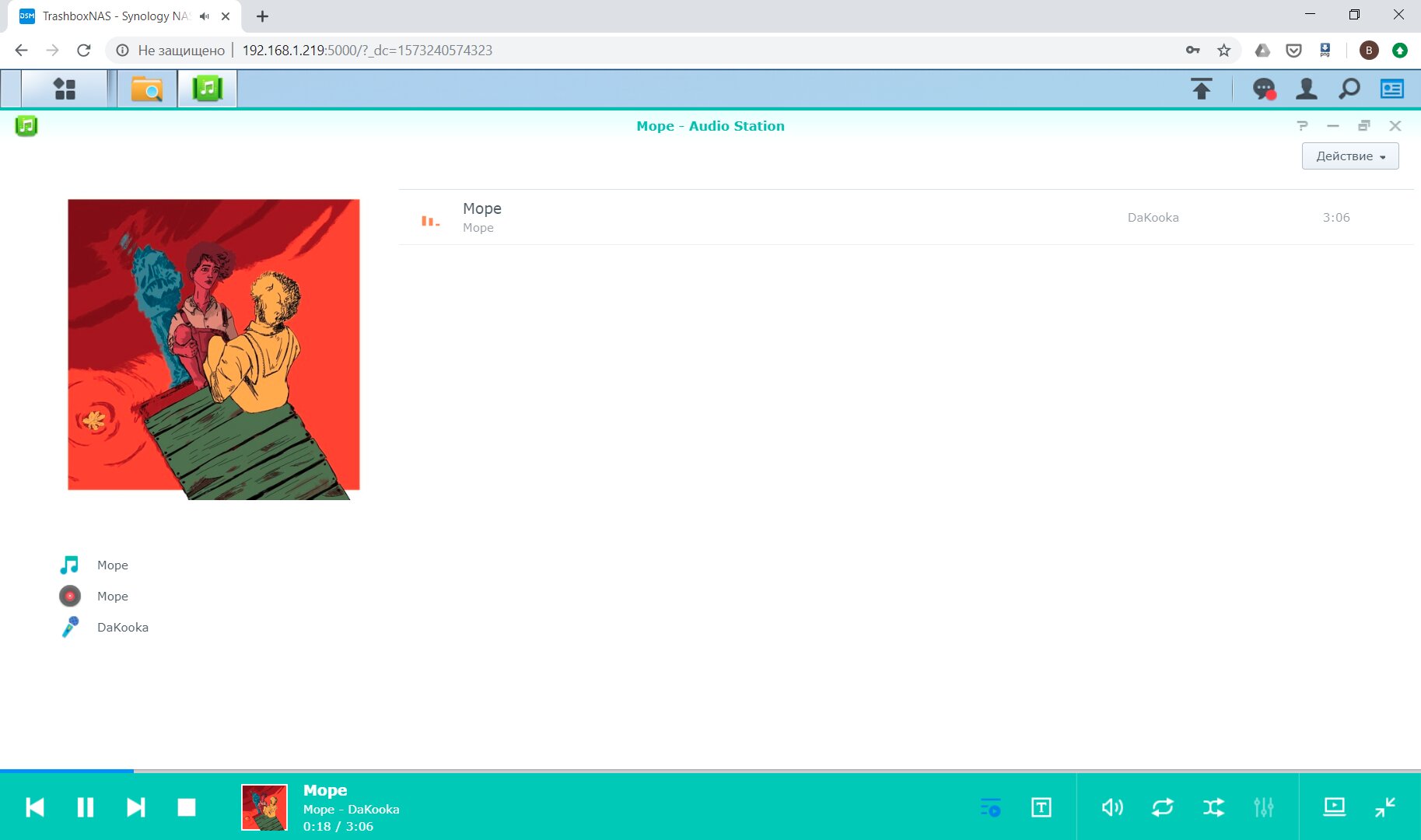Bookmark this page with the star icon
The width and height of the screenshot is (1421, 840).
point(1224,51)
